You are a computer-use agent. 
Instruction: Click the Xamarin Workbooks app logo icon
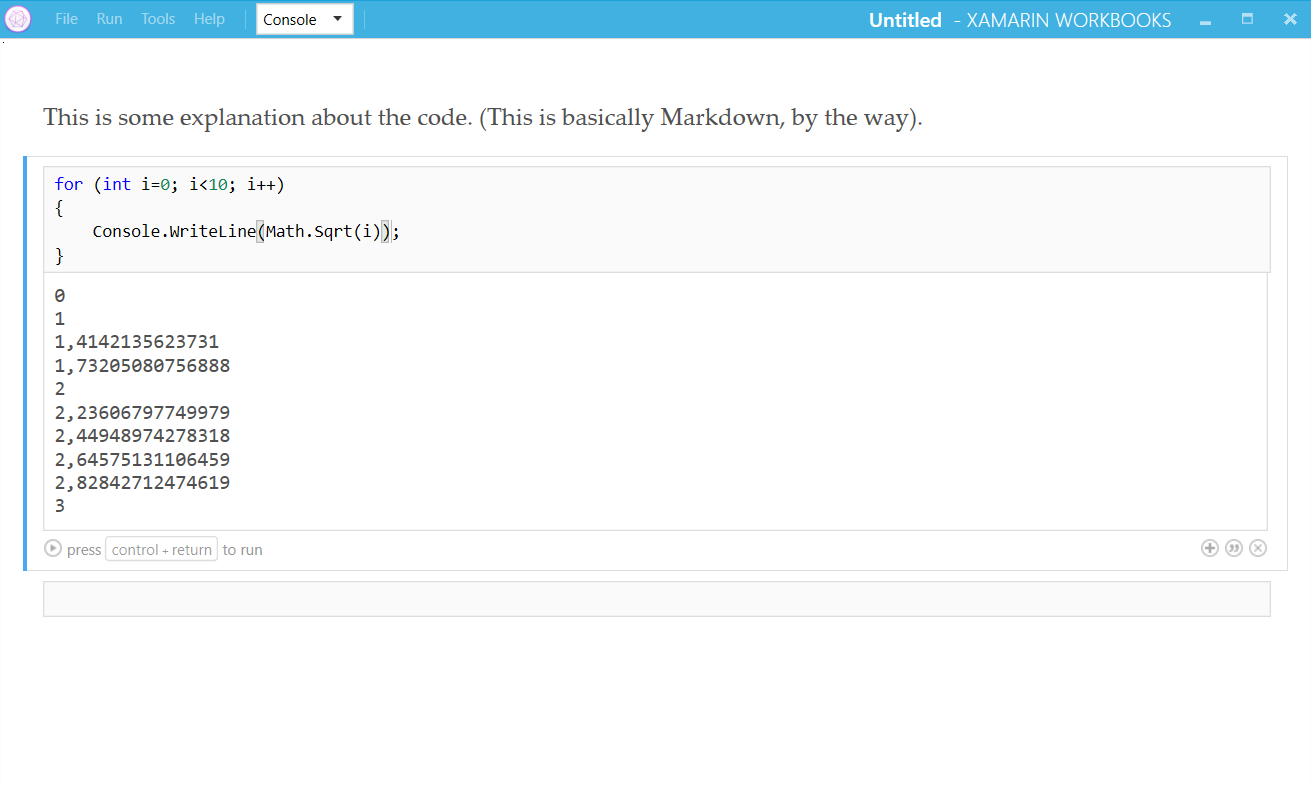pos(18,19)
